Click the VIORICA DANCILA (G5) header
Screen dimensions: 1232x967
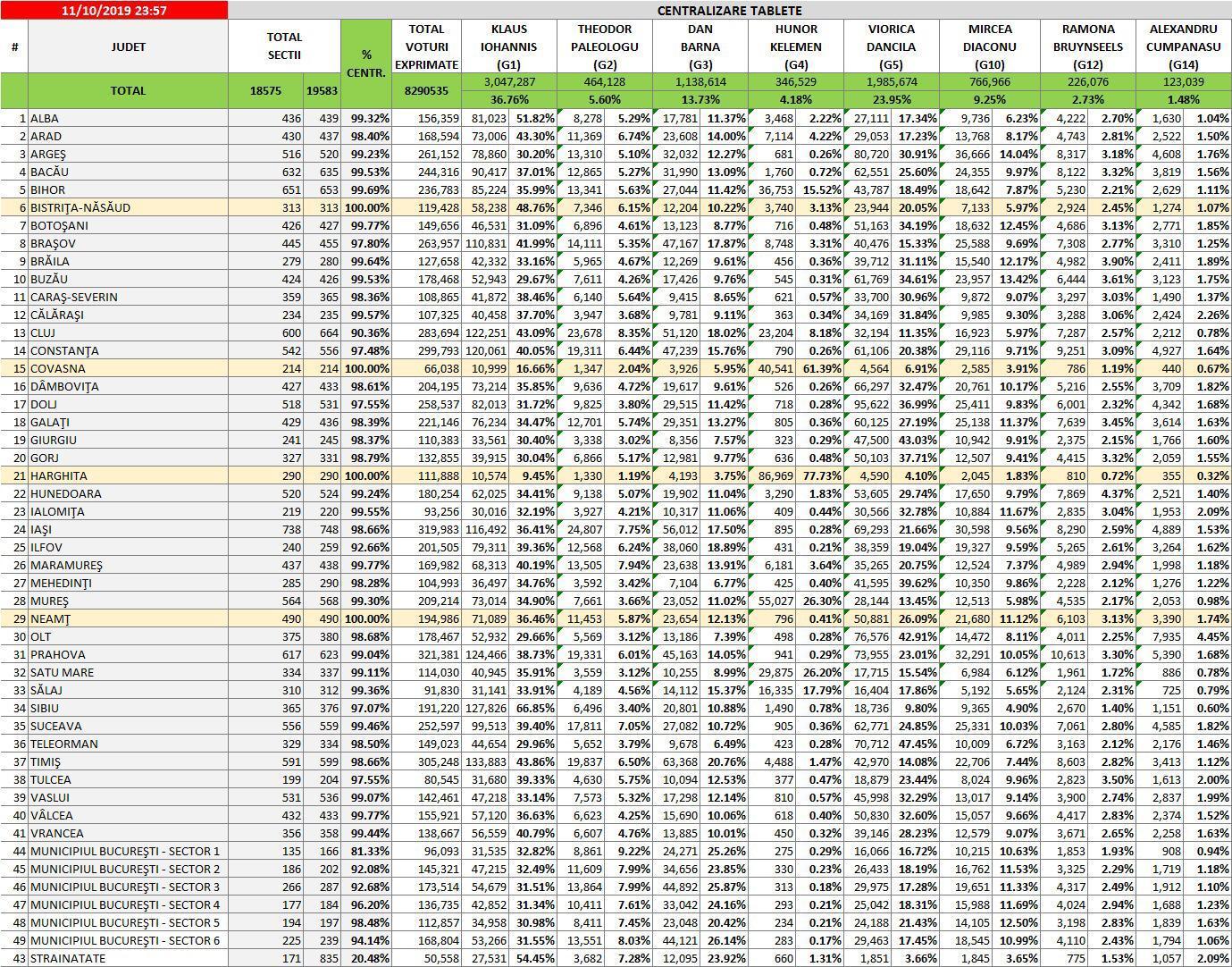click(891, 46)
